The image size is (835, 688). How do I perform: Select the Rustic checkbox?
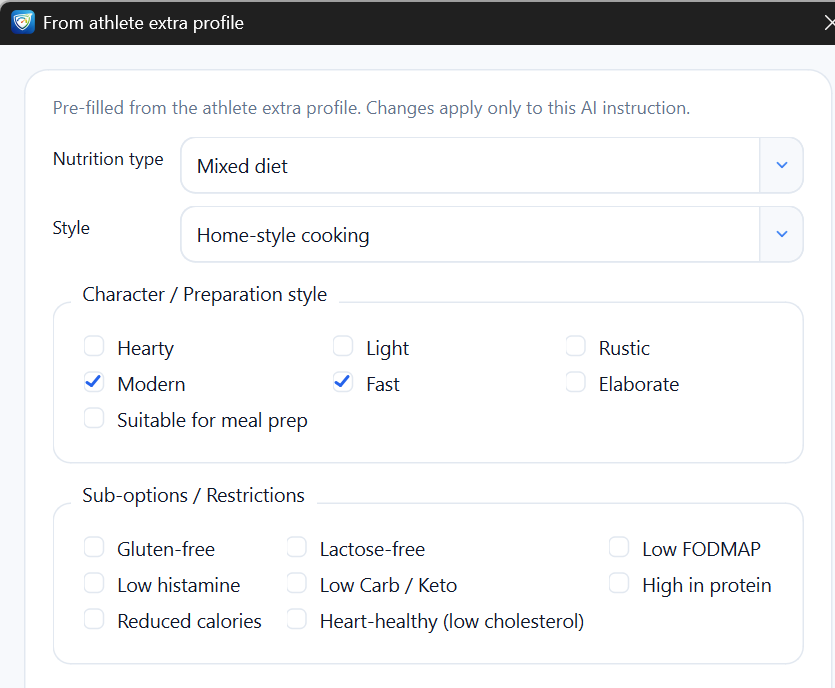[575, 347]
